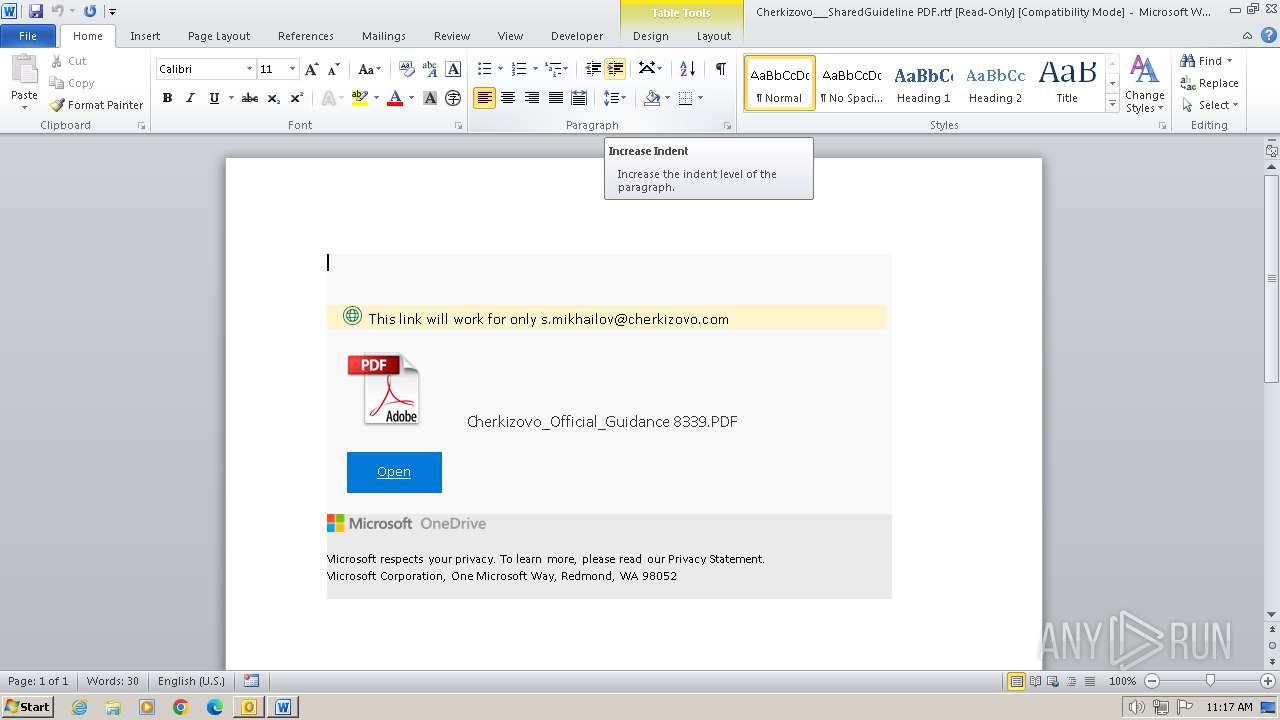Screen dimensions: 1280x720
Task: Click the Word Help question mark icon
Action: click(1269, 35)
